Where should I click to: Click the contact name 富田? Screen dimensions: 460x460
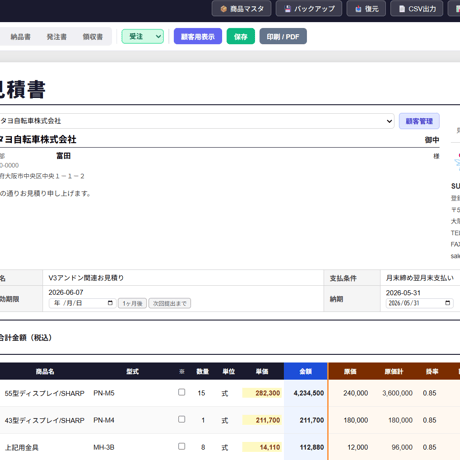click(63, 156)
